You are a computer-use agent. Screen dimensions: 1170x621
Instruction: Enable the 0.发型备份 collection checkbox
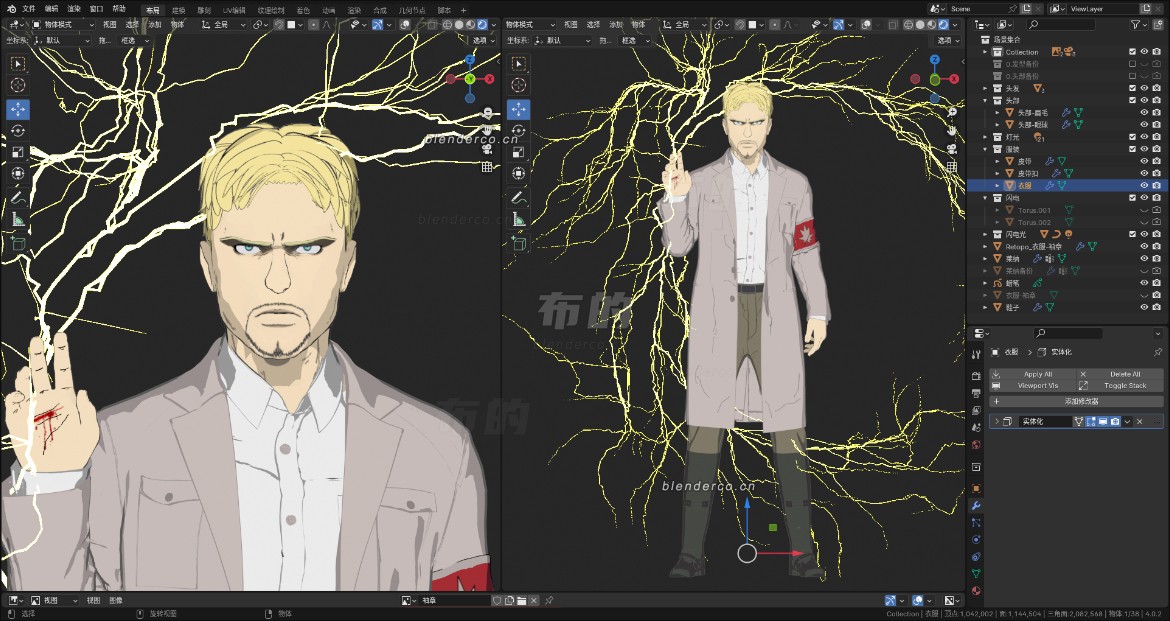point(1132,64)
